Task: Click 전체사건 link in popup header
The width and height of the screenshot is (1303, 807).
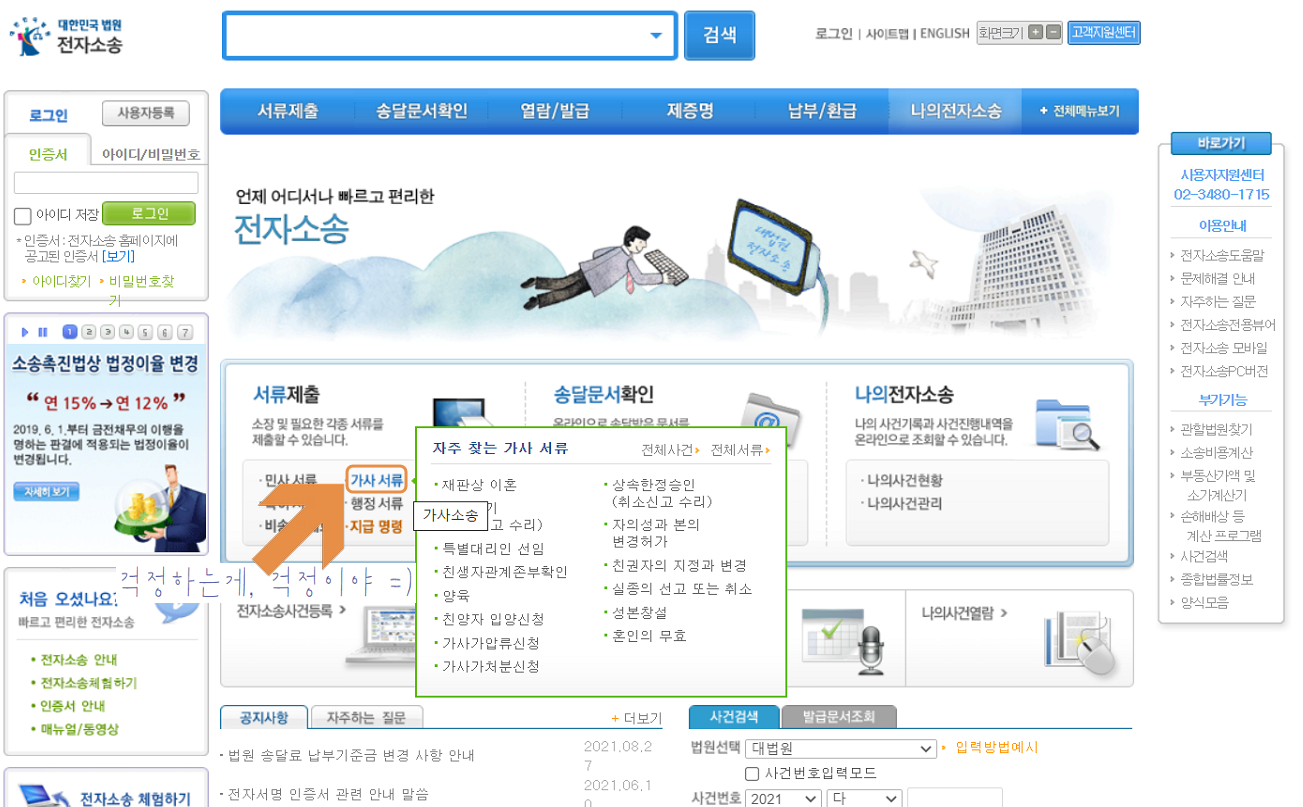Action: (x=667, y=450)
